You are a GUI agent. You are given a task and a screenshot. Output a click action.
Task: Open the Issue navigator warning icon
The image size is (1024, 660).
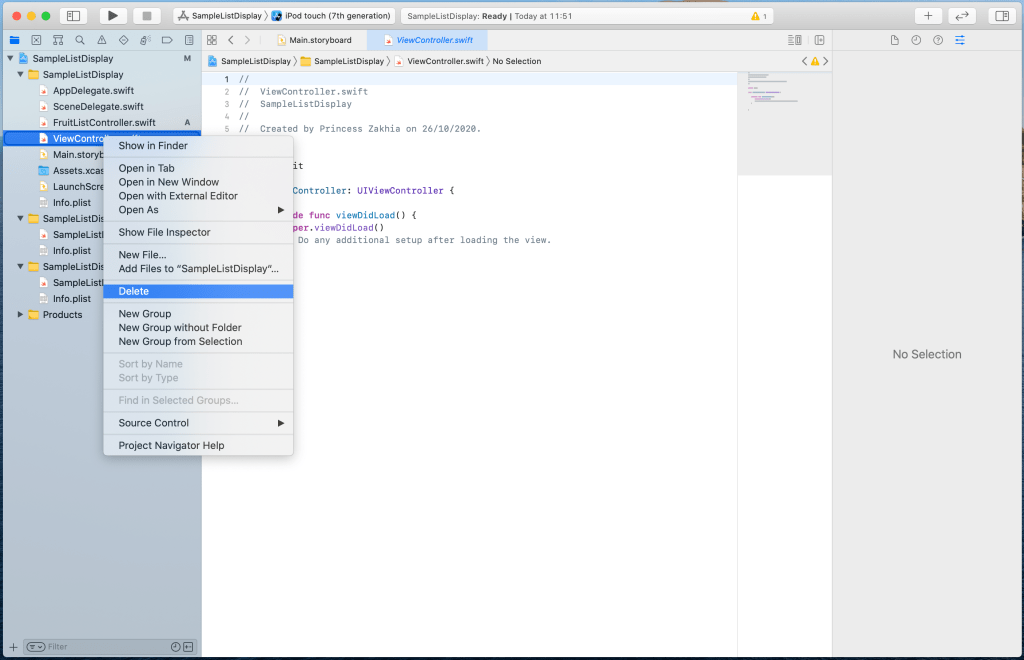[x=102, y=40]
